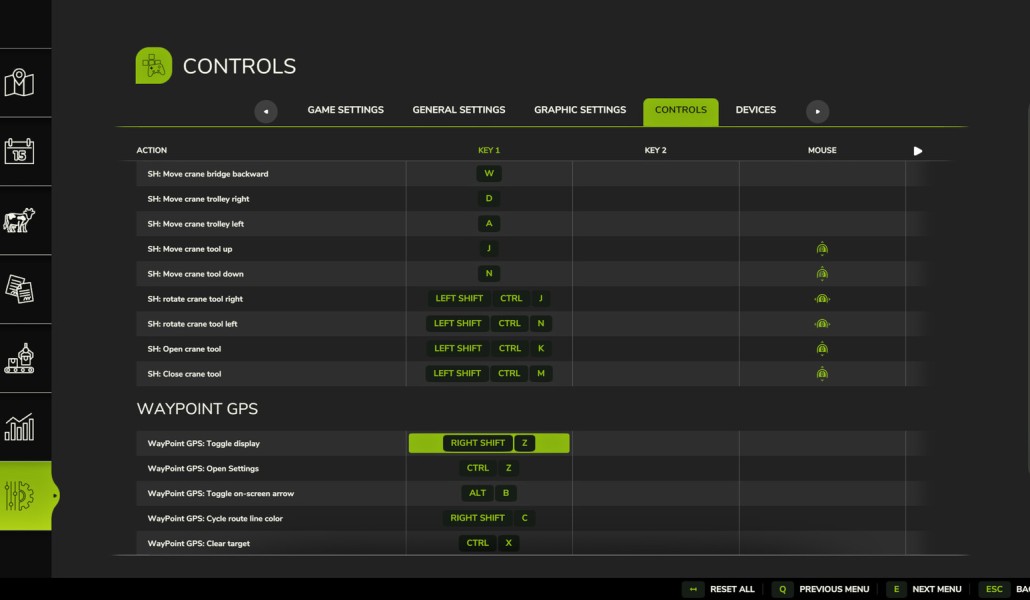1030x600 pixels.
Task: Go to next settings tab with right arrow
Action: pos(817,111)
